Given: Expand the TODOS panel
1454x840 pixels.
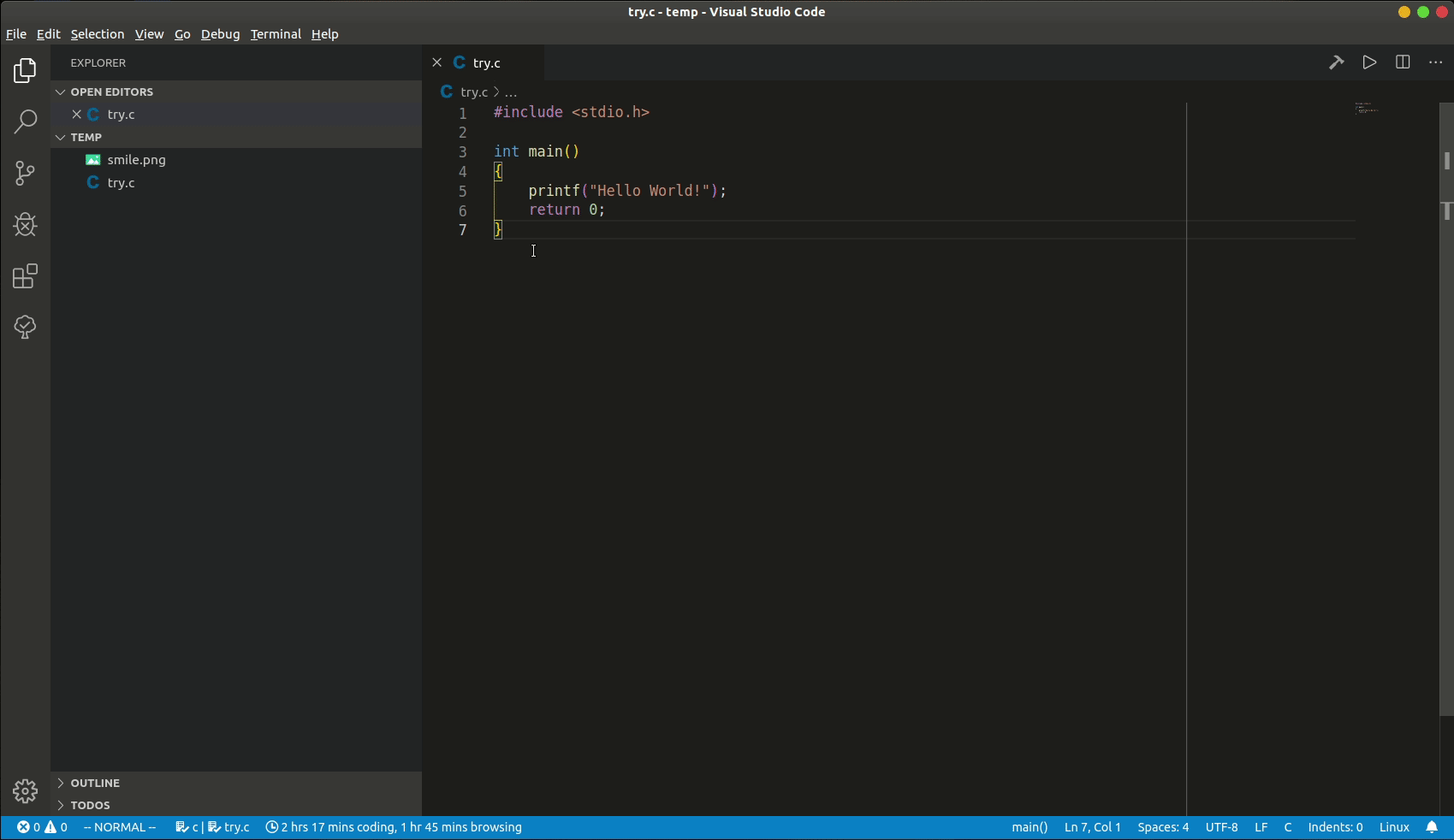Looking at the screenshot, I should click(90, 805).
